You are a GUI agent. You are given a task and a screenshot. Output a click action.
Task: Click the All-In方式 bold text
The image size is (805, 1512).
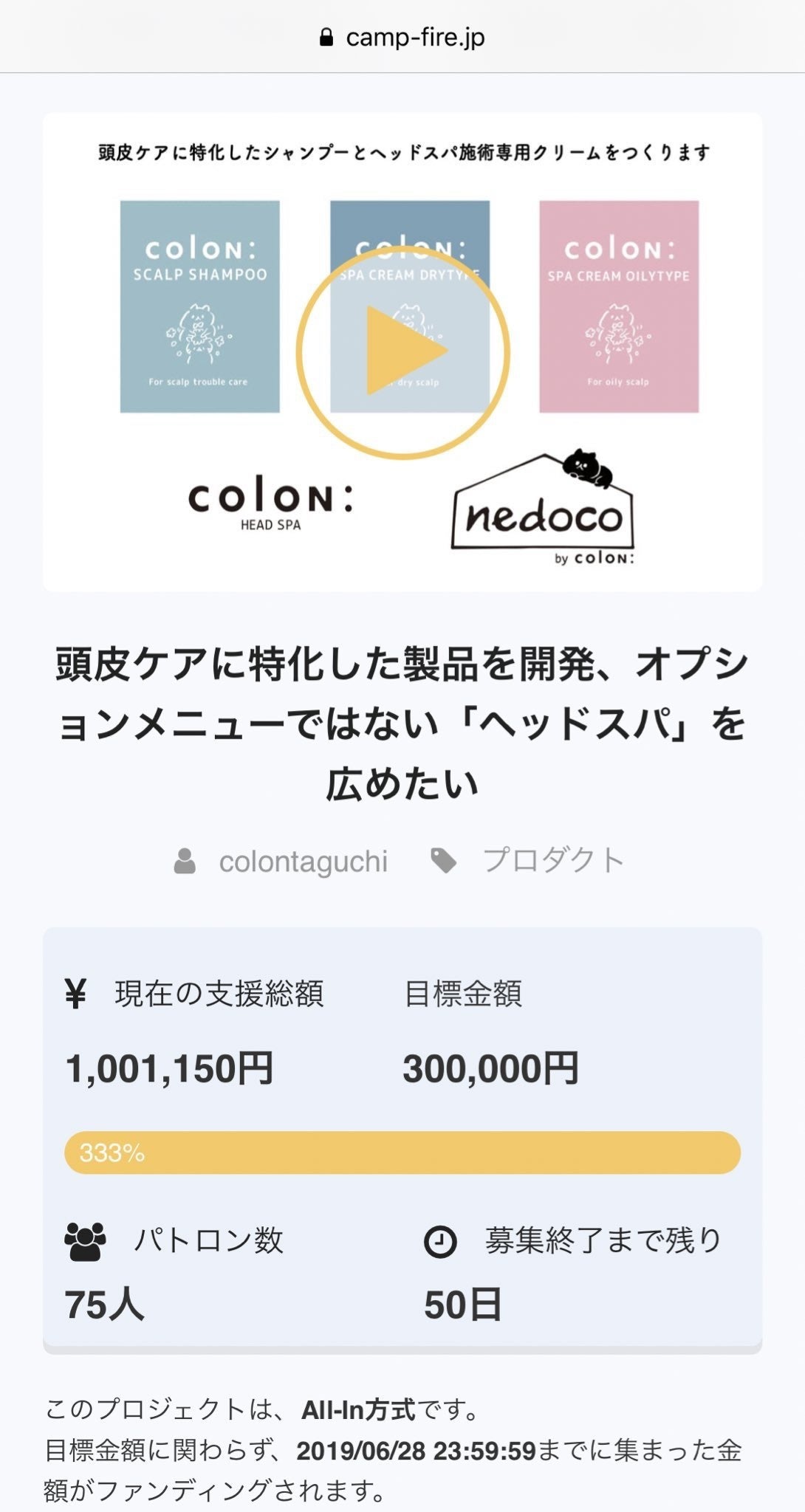click(358, 1410)
